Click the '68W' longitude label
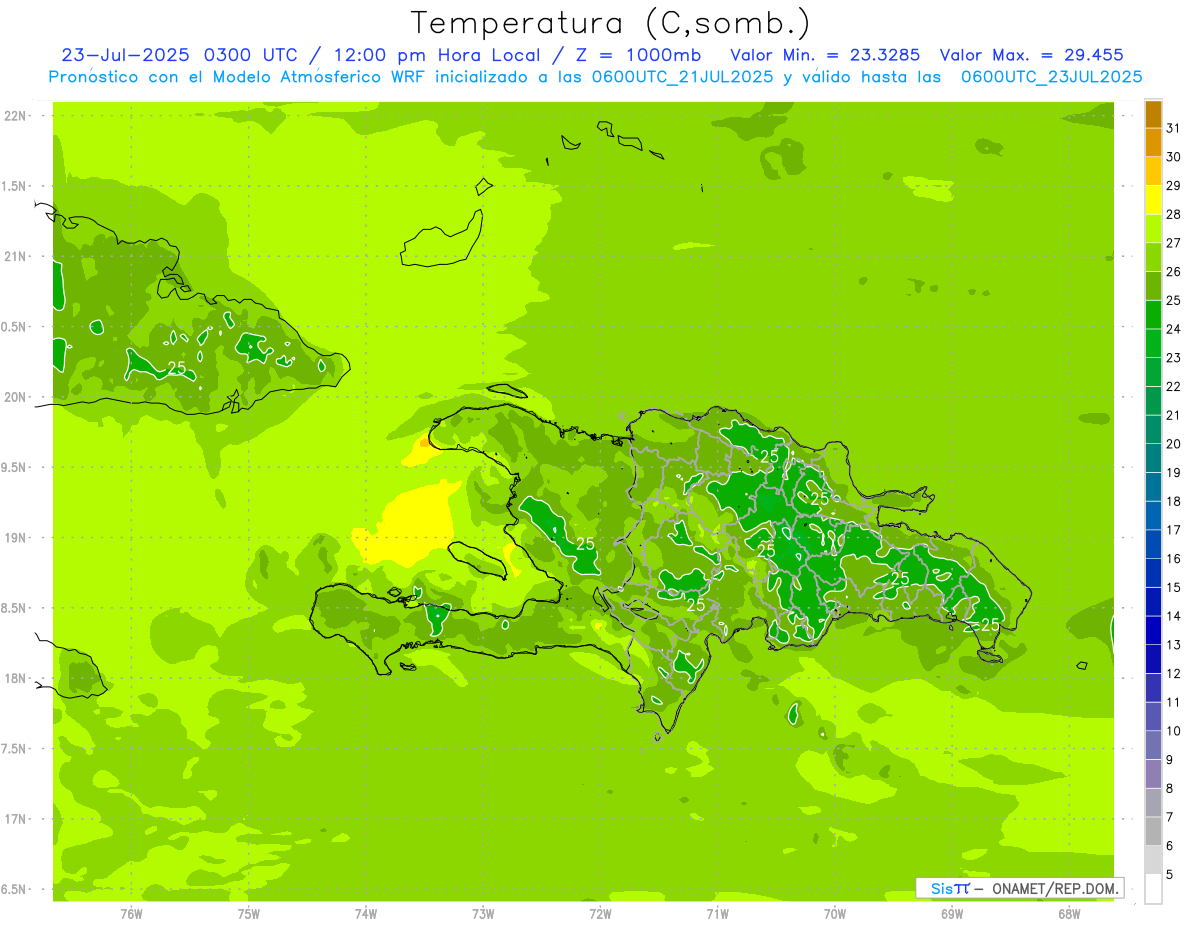Image resolution: width=1200 pixels, height=927 pixels. pos(1069,914)
